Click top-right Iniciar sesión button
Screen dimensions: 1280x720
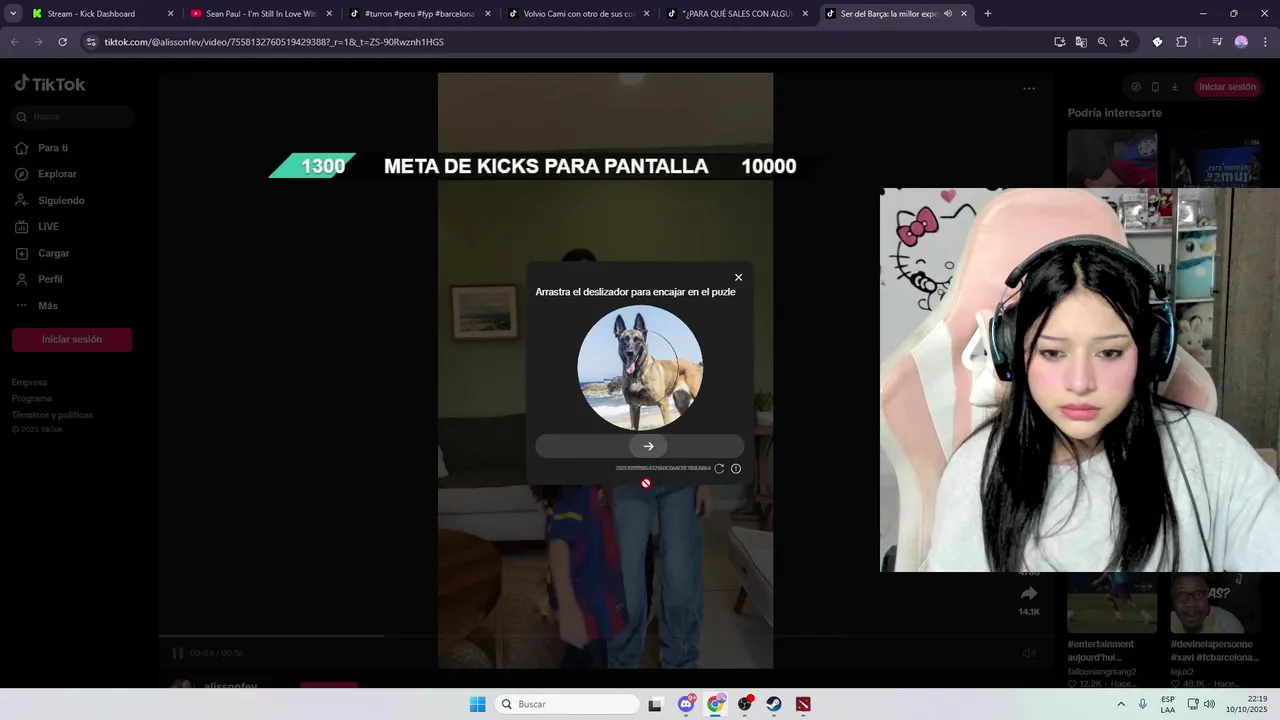click(x=1227, y=87)
